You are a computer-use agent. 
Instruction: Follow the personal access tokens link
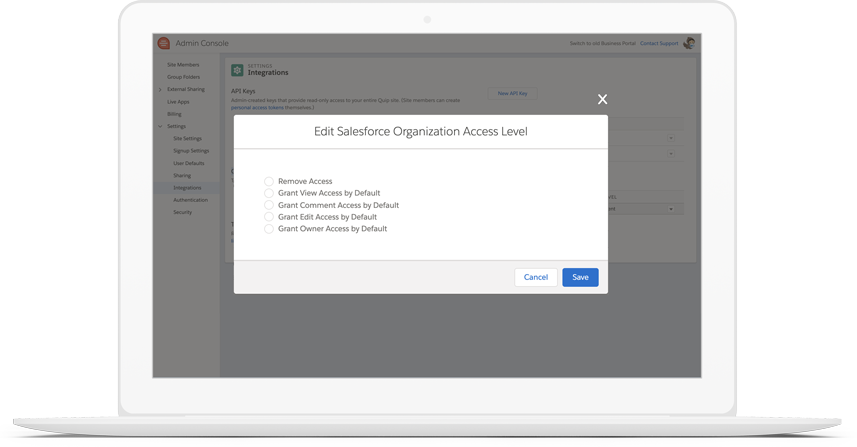pos(257,108)
